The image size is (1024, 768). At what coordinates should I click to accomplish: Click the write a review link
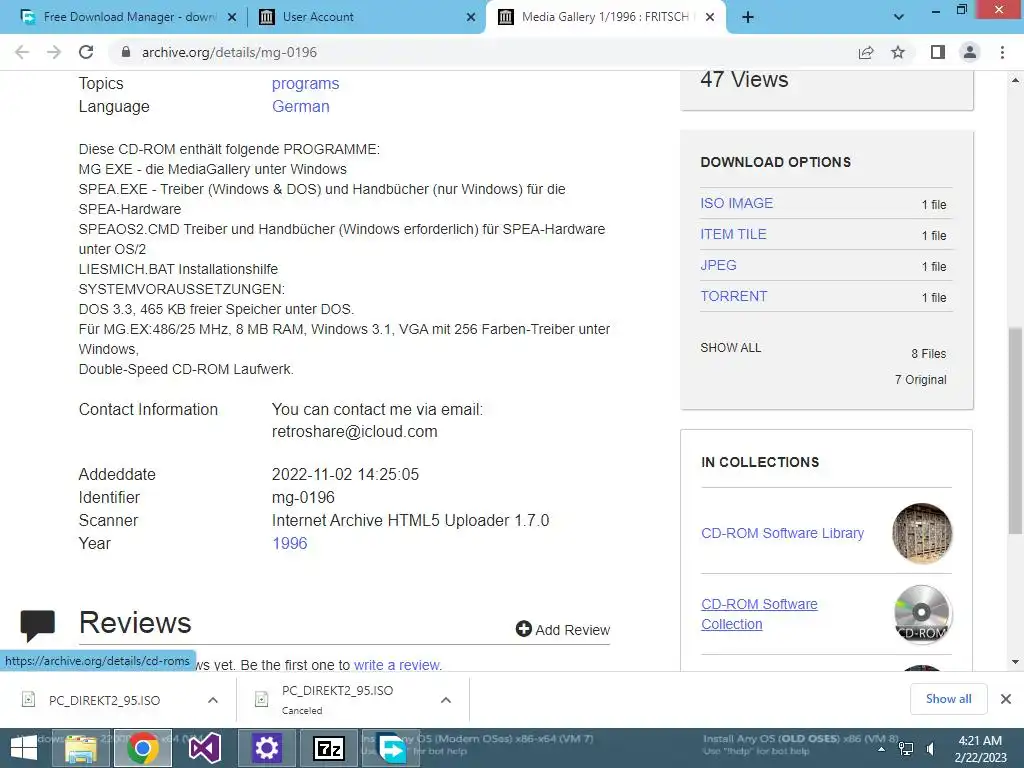tap(398, 665)
